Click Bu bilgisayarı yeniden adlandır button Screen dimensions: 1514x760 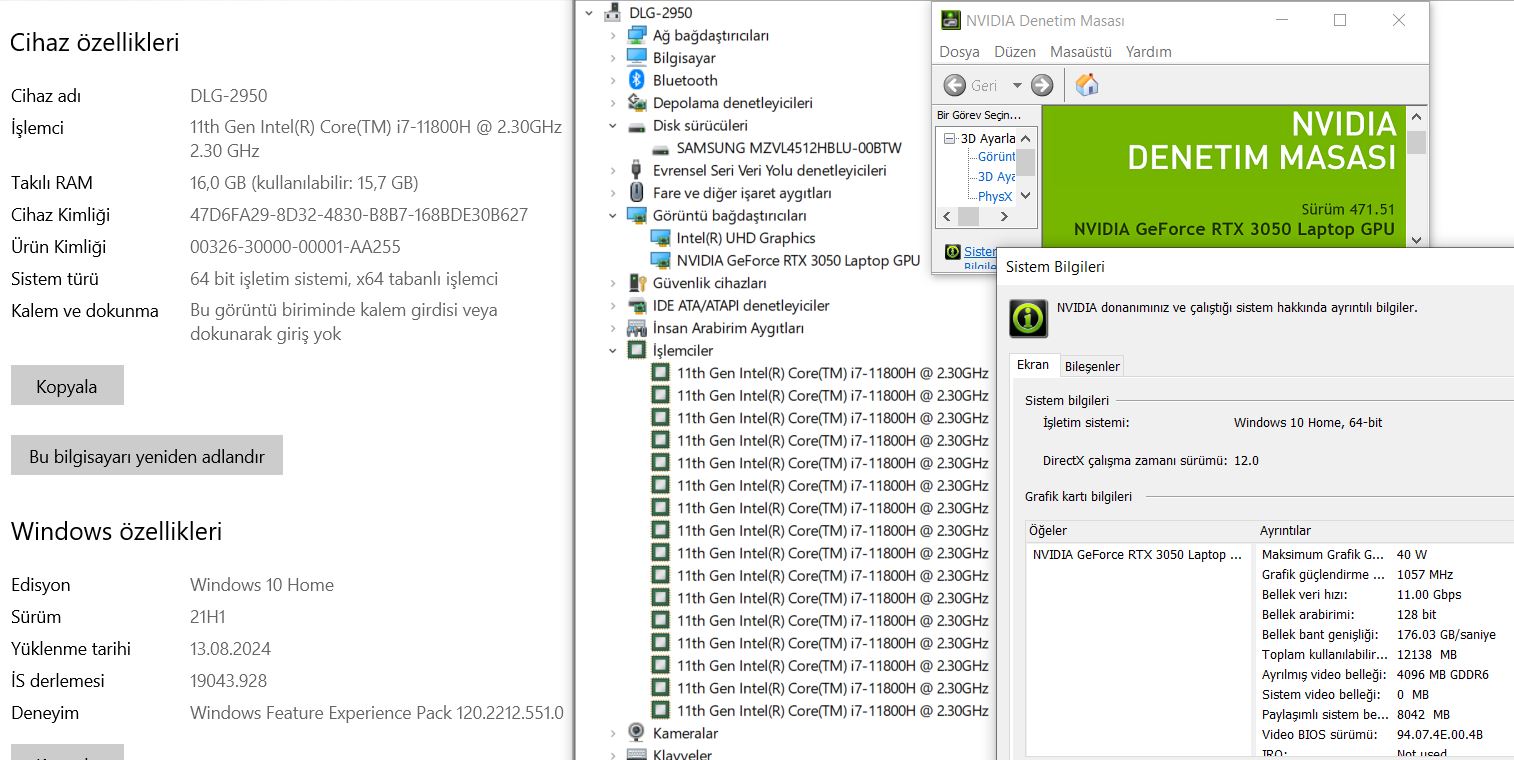[x=147, y=456]
